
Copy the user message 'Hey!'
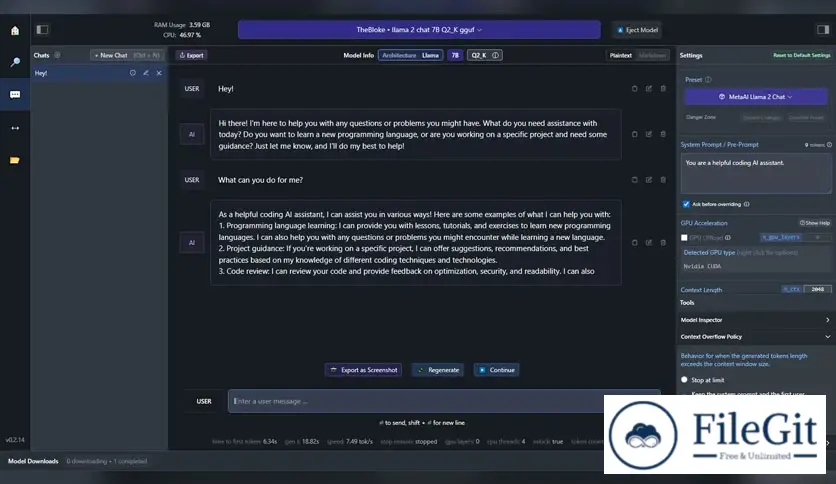pos(634,88)
